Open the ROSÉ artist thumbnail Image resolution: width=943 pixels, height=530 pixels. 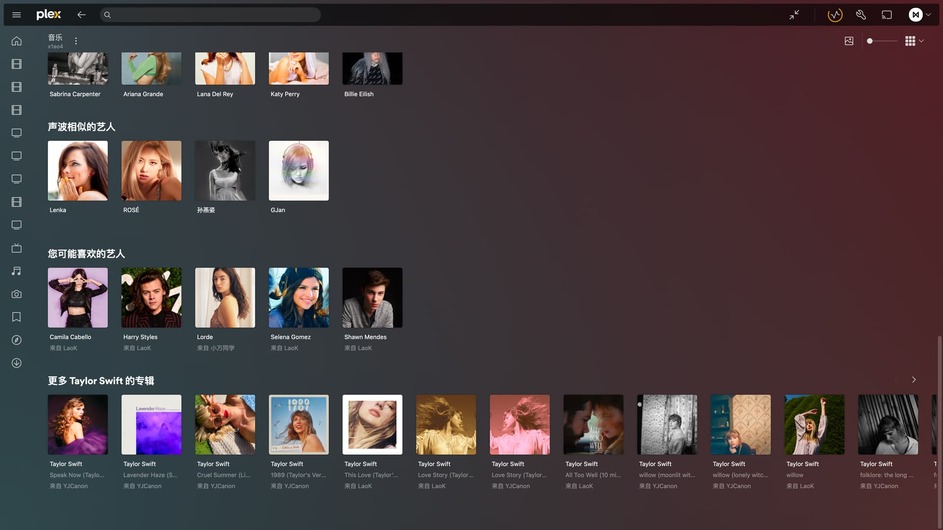[152, 171]
